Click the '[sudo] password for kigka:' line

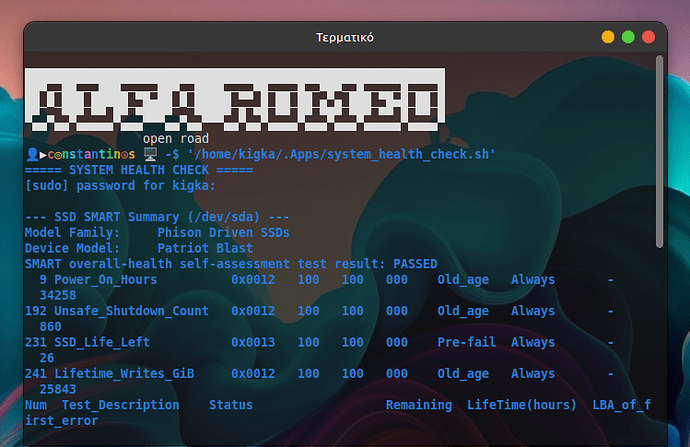click(x=120, y=186)
